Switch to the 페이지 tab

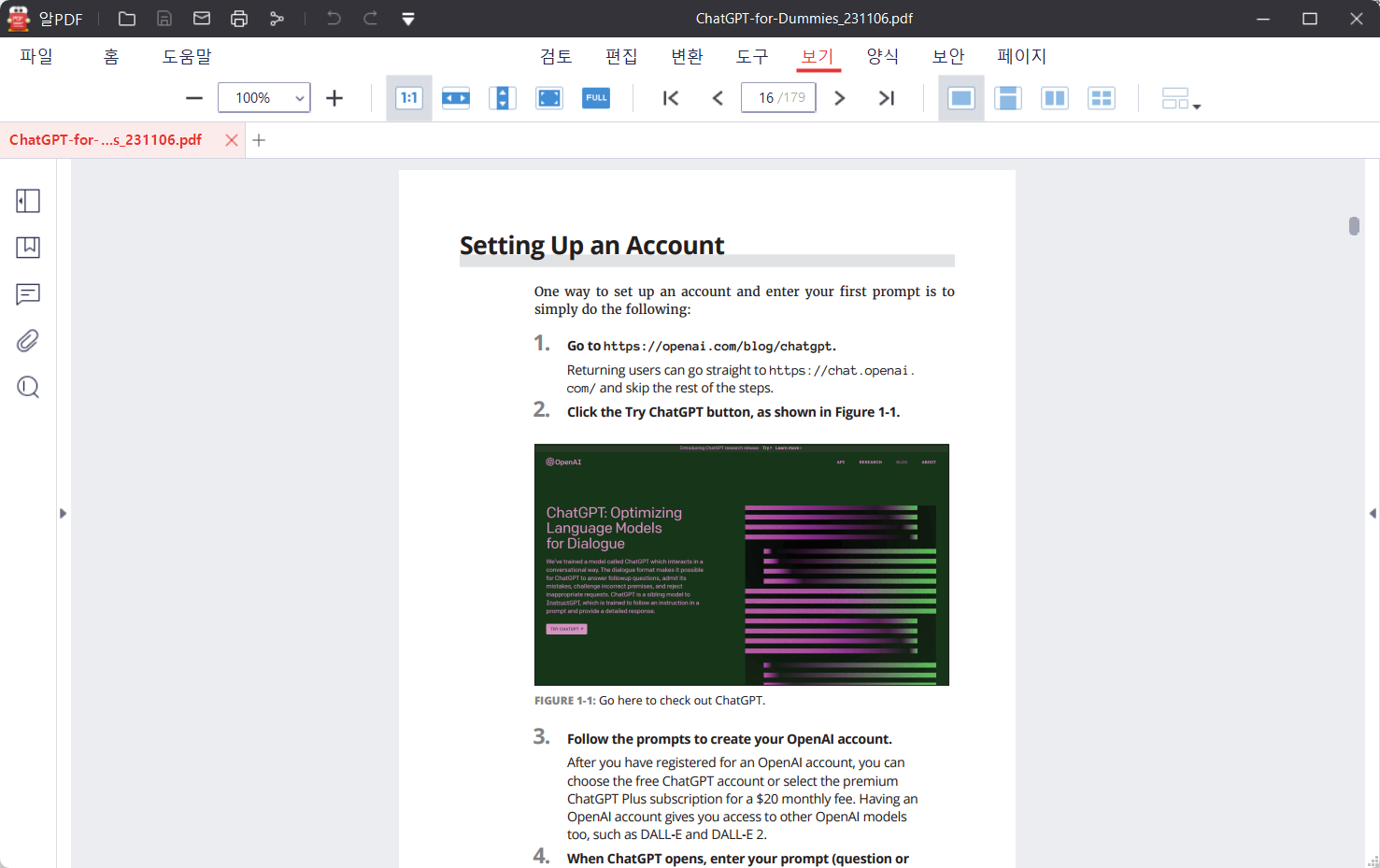[1021, 56]
